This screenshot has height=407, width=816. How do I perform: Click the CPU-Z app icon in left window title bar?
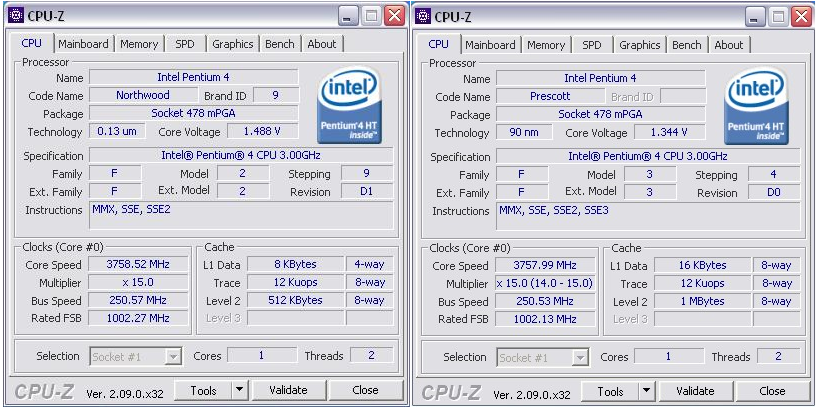tap(16, 16)
